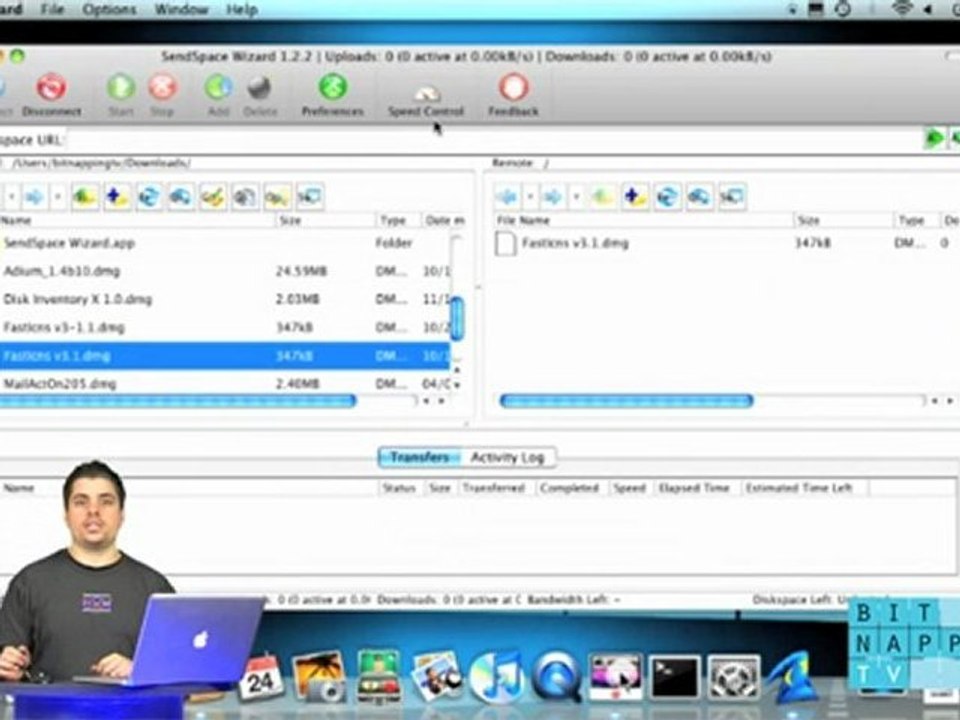Screen dimensions: 960x720
Task: Open the Help menu
Action: click(242, 9)
